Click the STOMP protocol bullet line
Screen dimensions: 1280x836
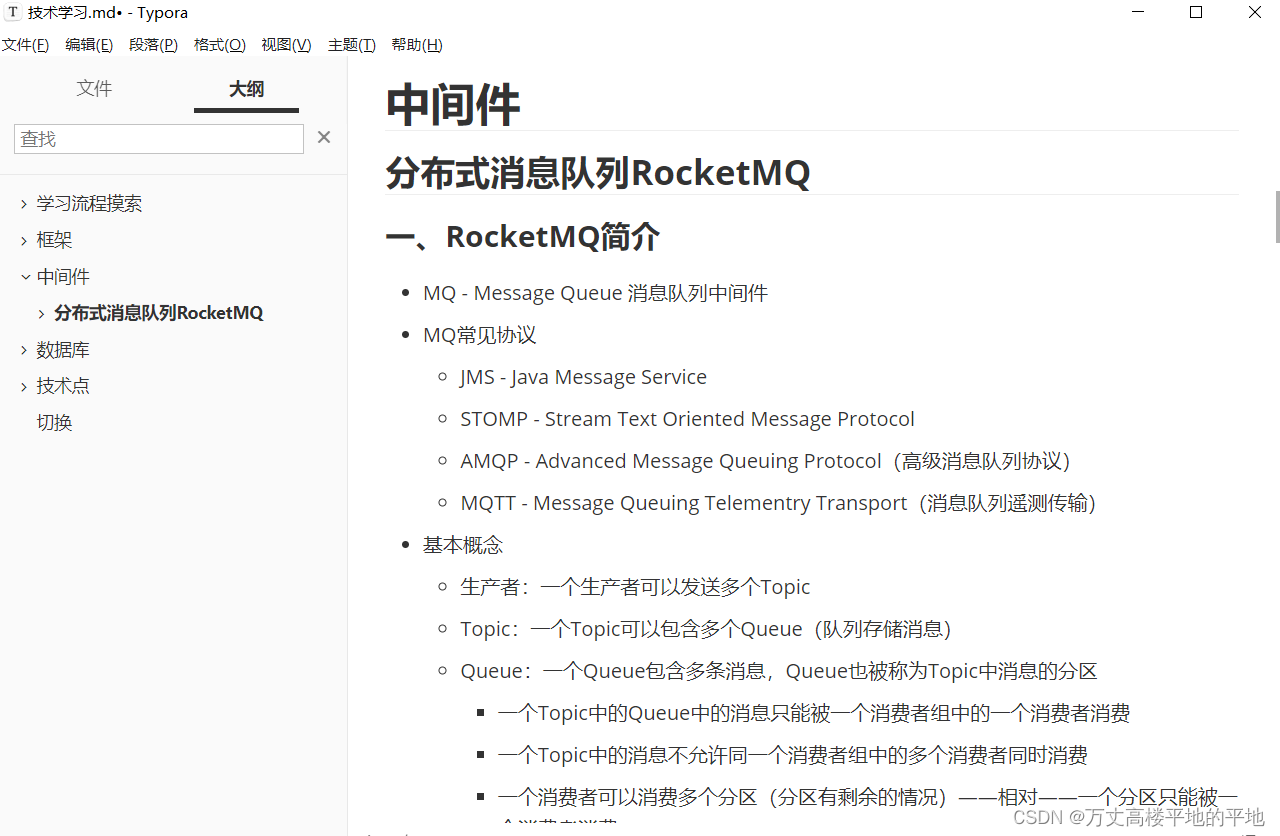[x=687, y=419]
